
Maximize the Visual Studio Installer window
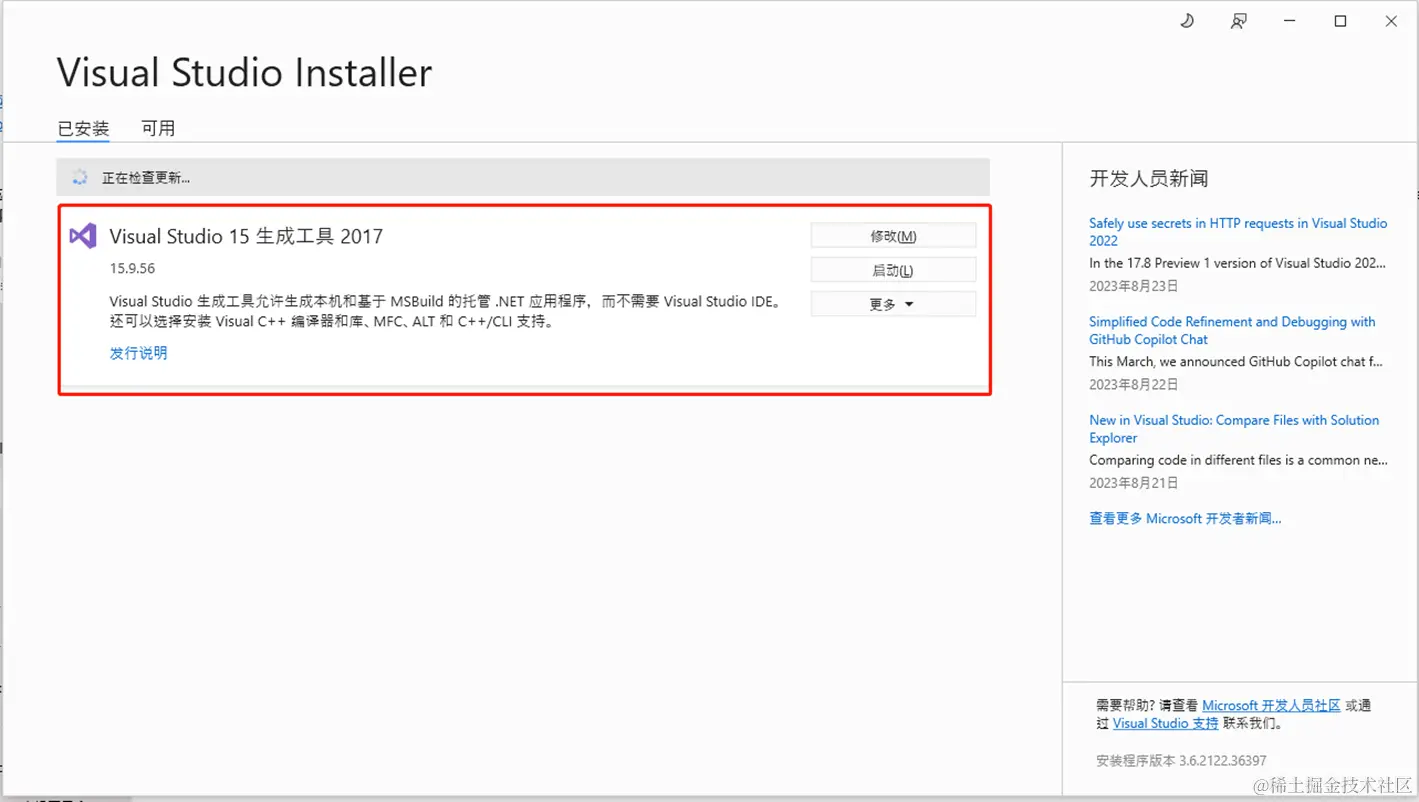pyautogui.click(x=1341, y=21)
